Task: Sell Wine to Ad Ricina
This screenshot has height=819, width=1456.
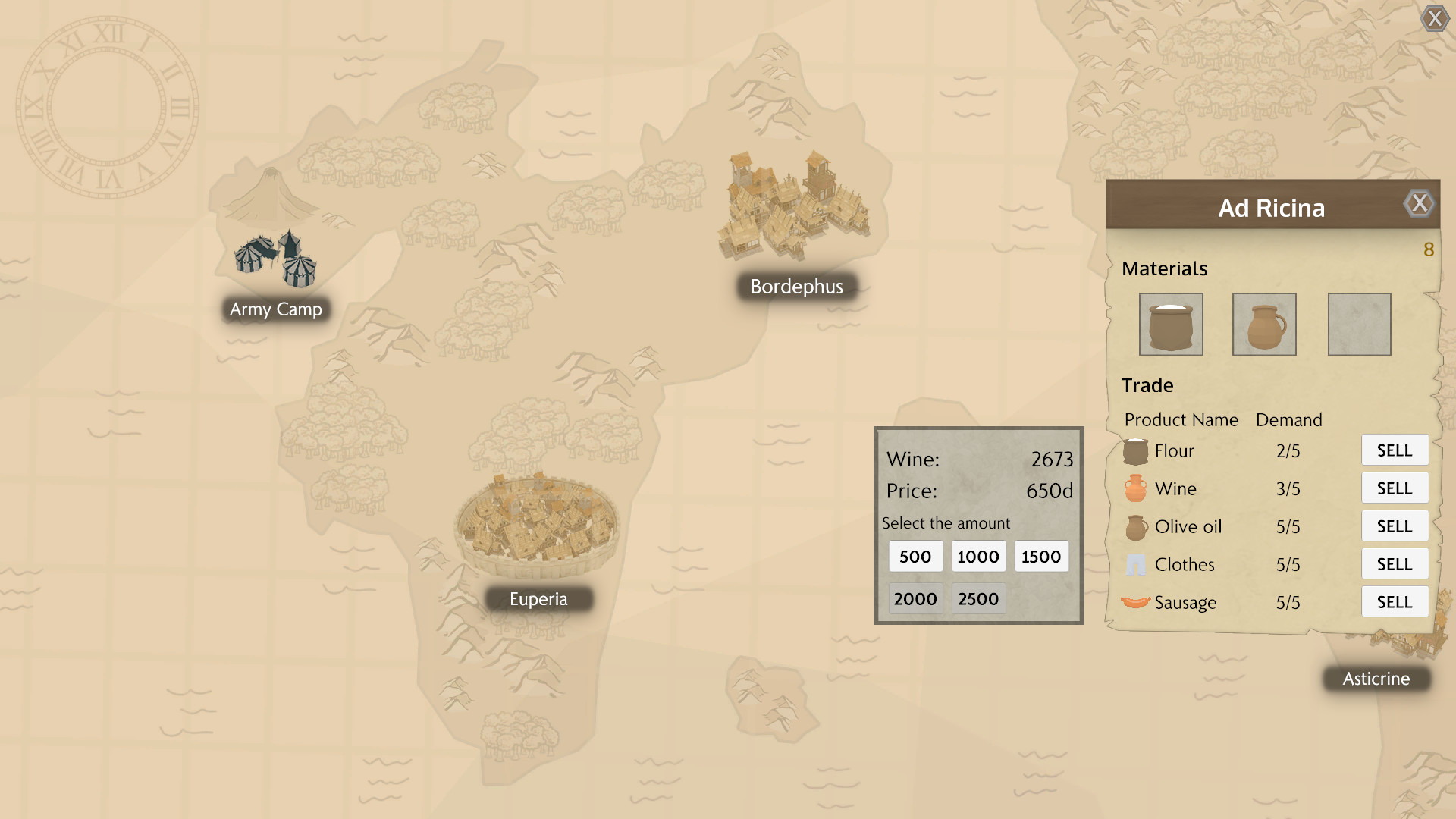Action: (x=1395, y=488)
